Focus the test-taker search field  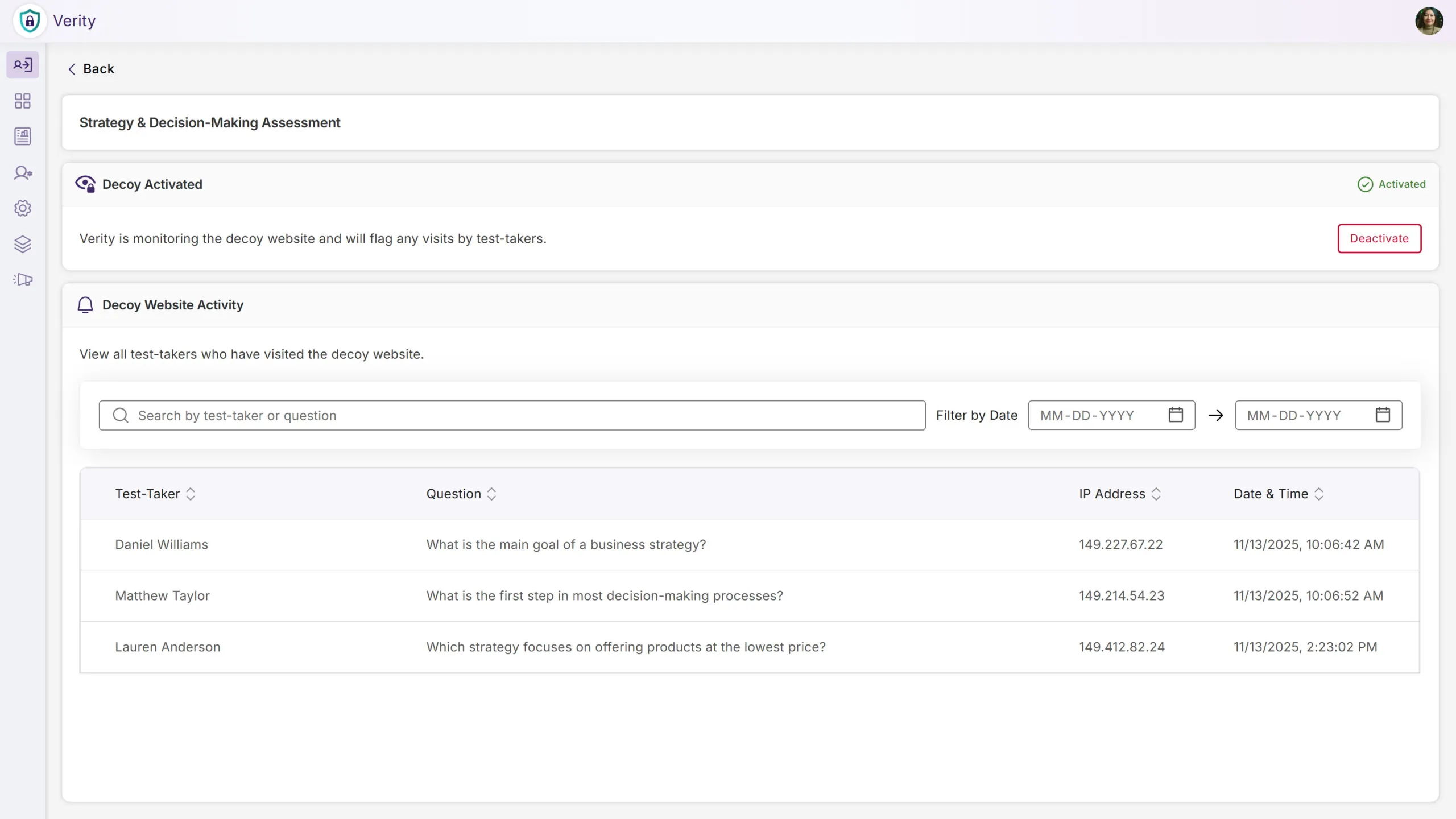pyautogui.click(x=512, y=415)
